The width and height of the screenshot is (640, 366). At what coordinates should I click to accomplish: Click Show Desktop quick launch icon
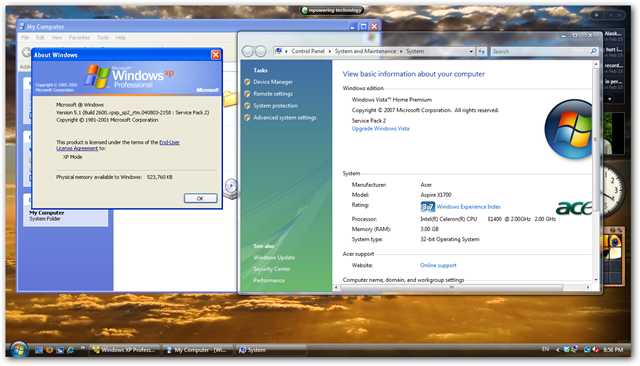click(40, 350)
